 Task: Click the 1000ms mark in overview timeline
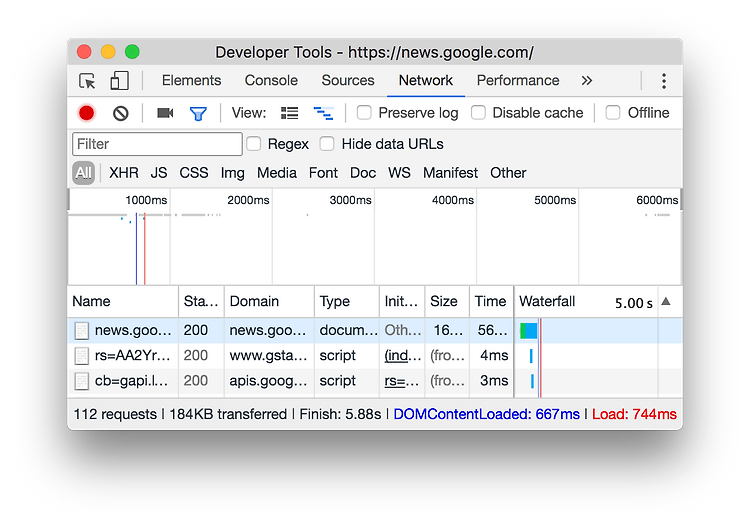pyautogui.click(x=146, y=200)
